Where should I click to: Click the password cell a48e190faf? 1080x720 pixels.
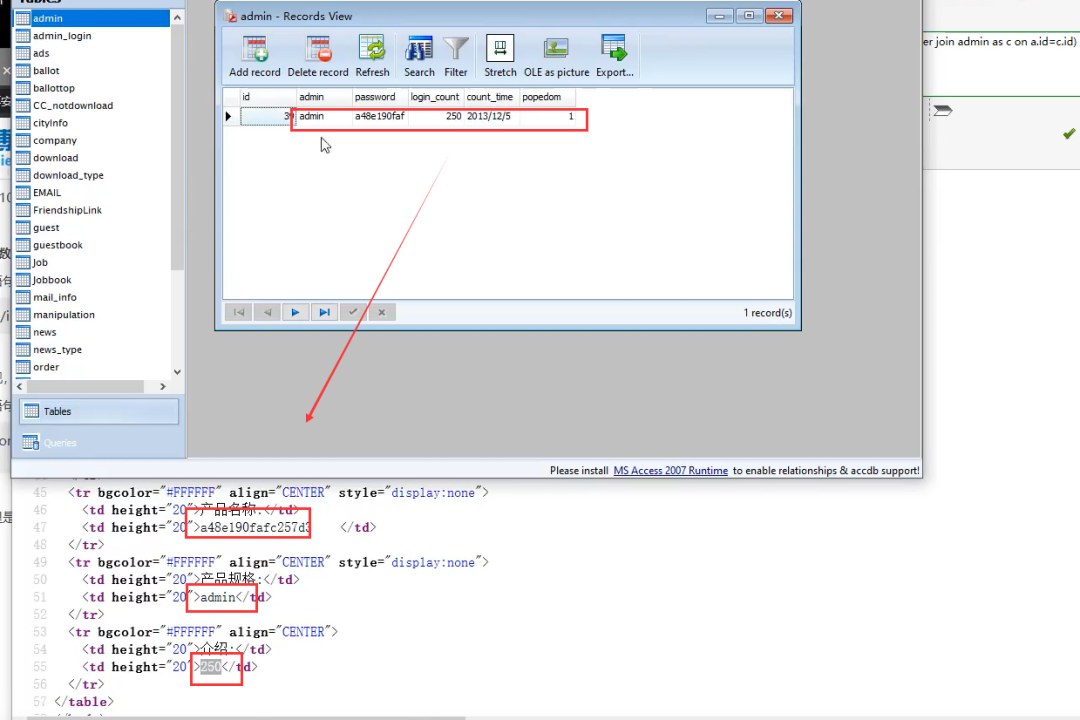[380, 116]
